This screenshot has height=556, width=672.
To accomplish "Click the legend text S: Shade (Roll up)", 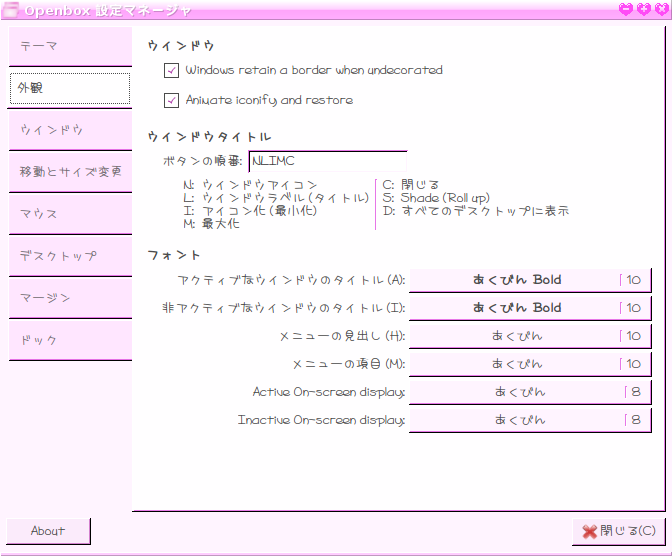I will pyautogui.click(x=436, y=198).
